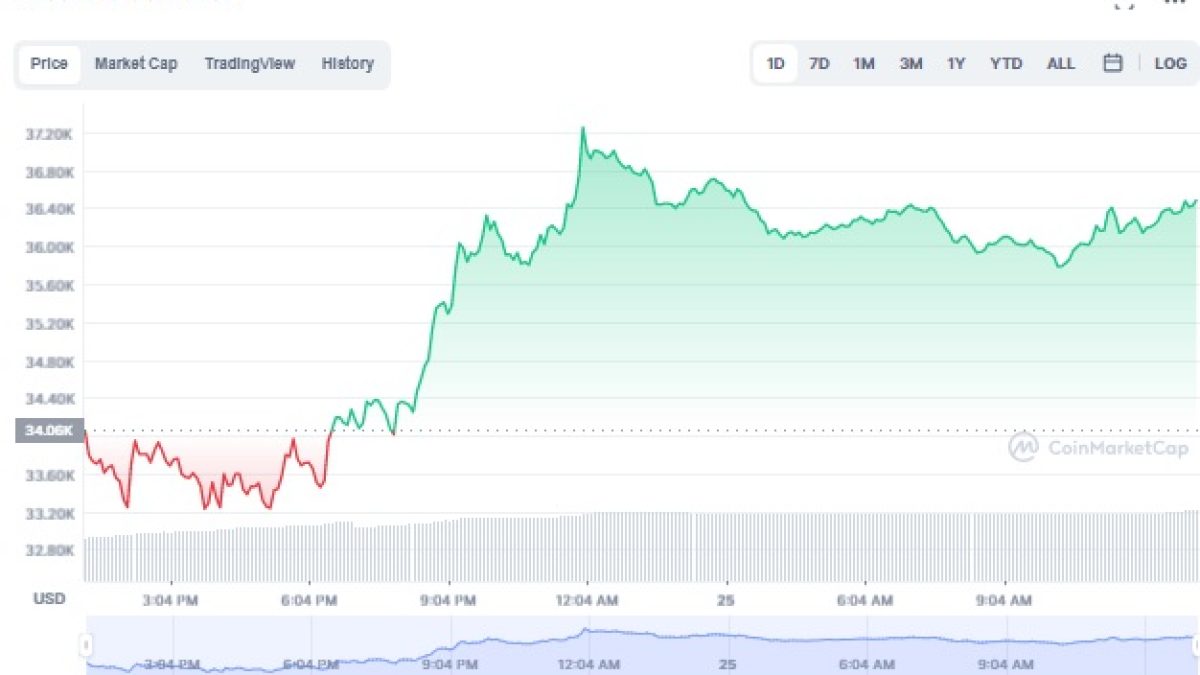
Task: Click the USD currency label on axis
Action: [x=49, y=599]
